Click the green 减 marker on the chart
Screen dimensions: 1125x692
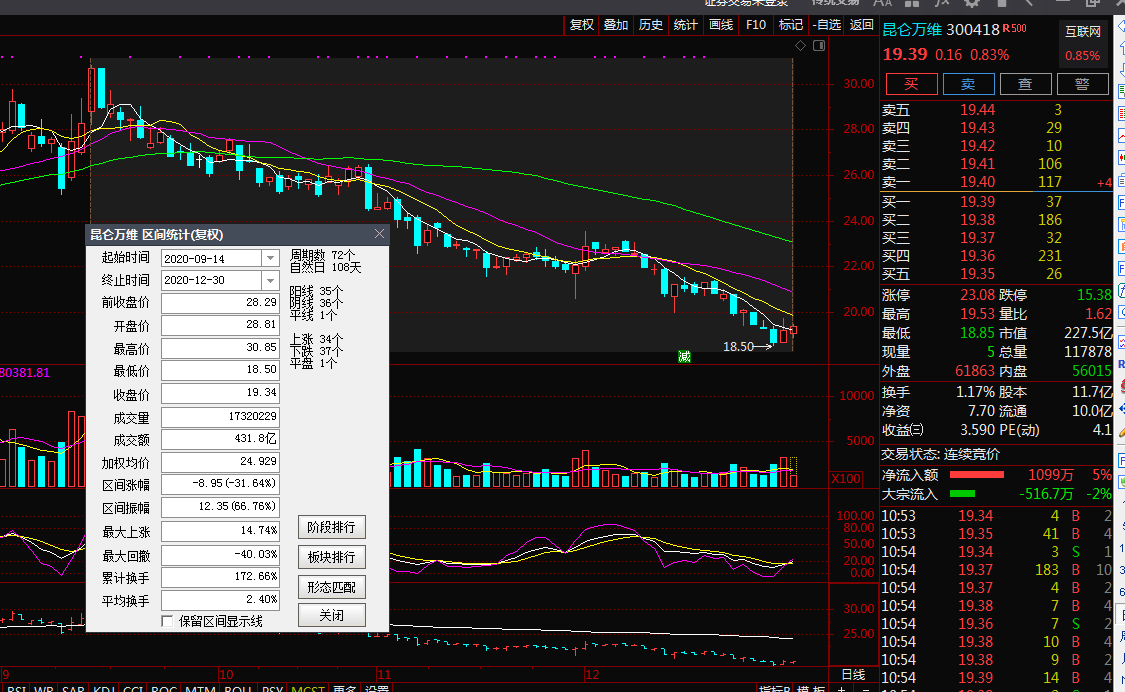tap(684, 357)
